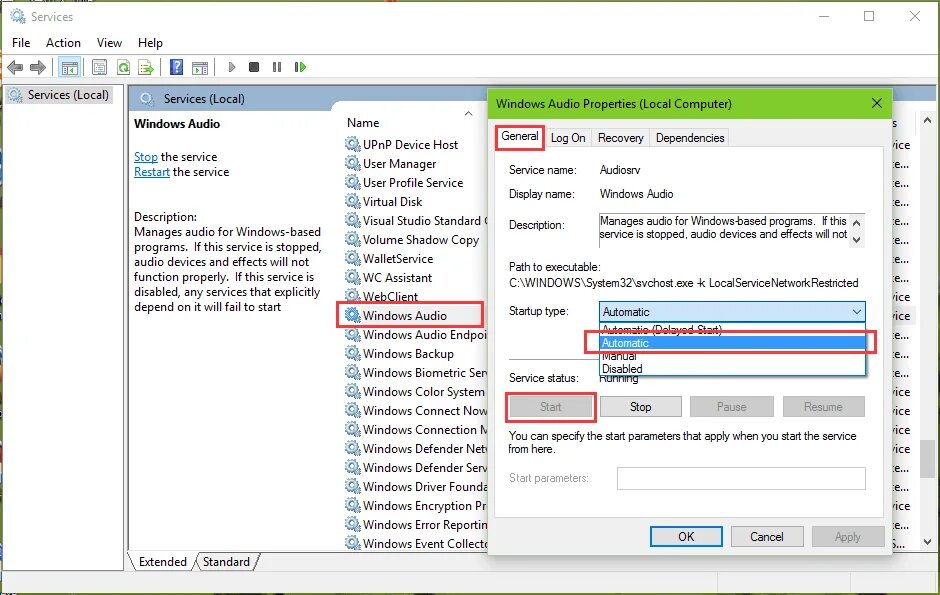Click the services list scrollbar up arrow
The height and width of the screenshot is (595, 940).
927,120
